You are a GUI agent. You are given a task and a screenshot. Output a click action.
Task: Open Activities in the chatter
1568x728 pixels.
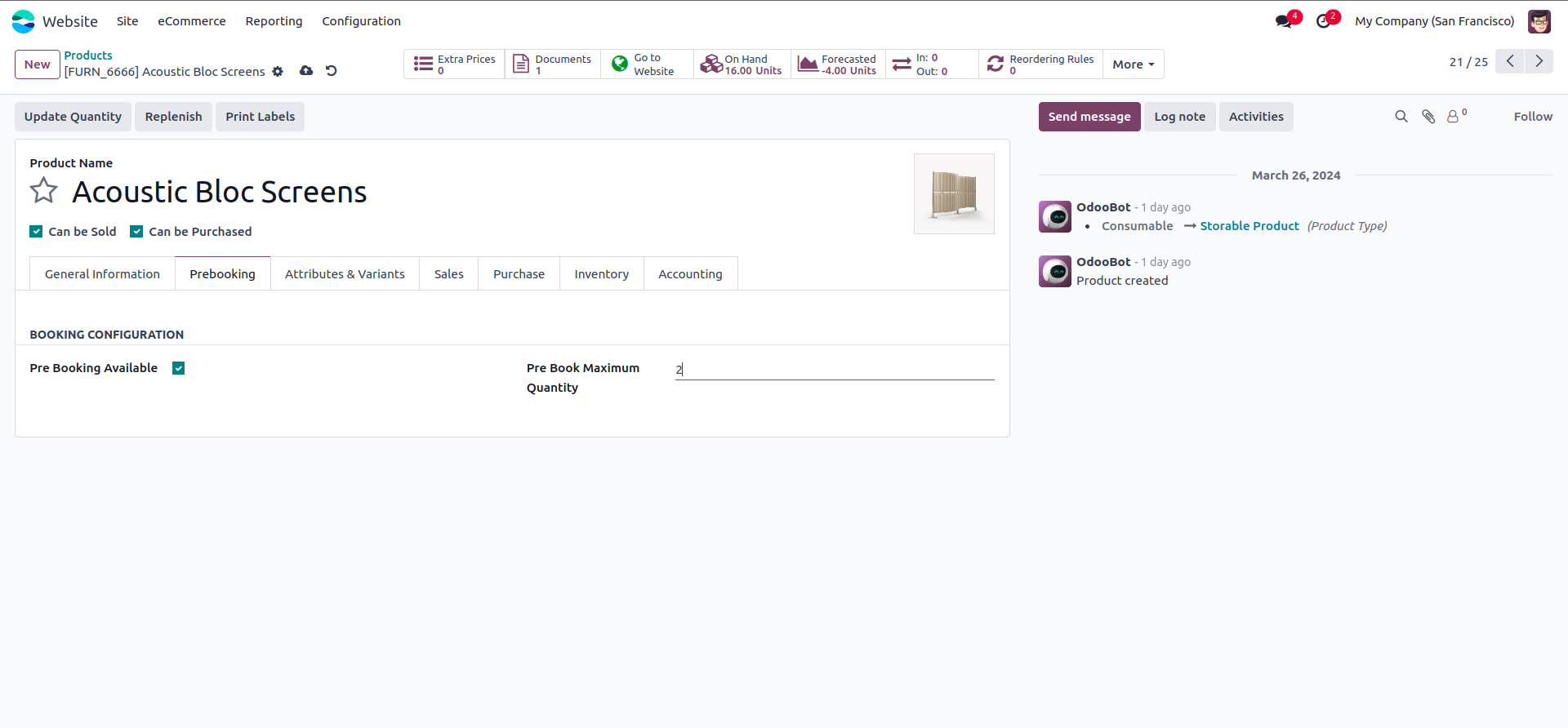coord(1256,117)
